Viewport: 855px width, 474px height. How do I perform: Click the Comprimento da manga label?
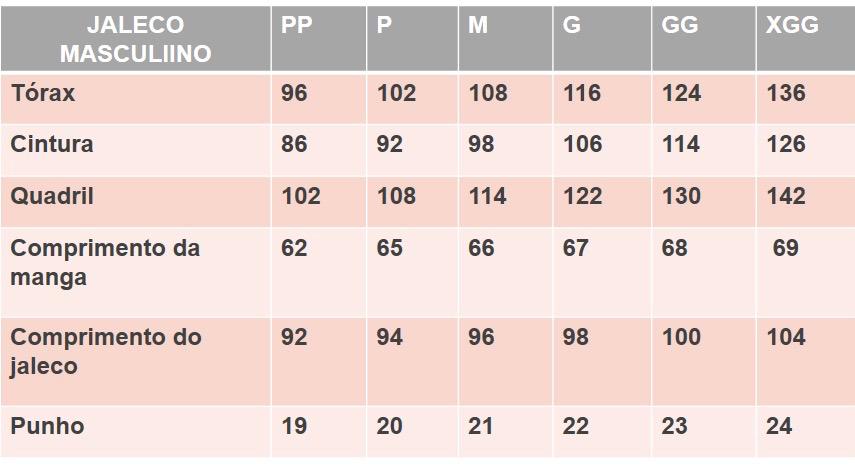coord(105,263)
